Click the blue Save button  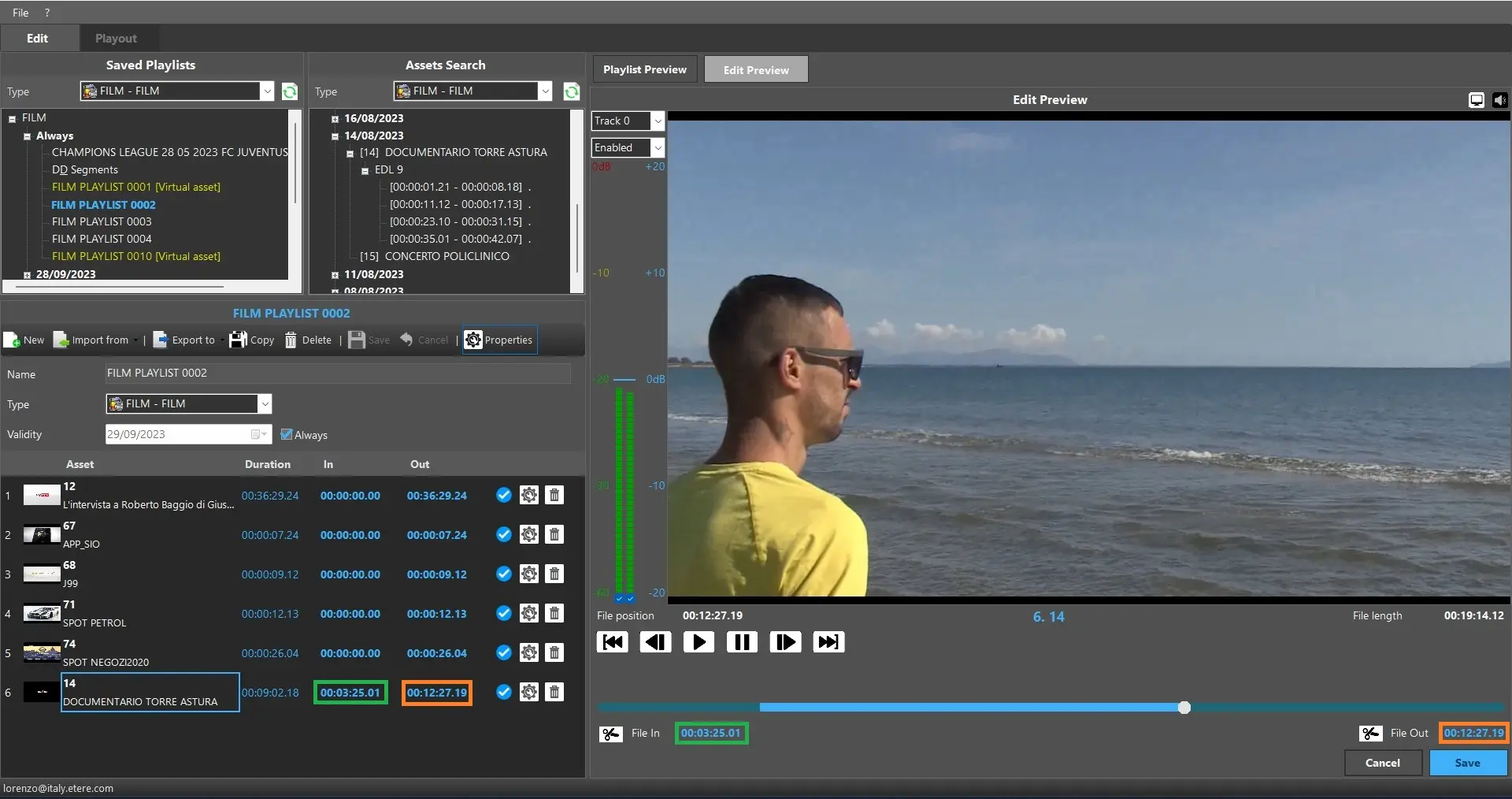coord(1467,763)
